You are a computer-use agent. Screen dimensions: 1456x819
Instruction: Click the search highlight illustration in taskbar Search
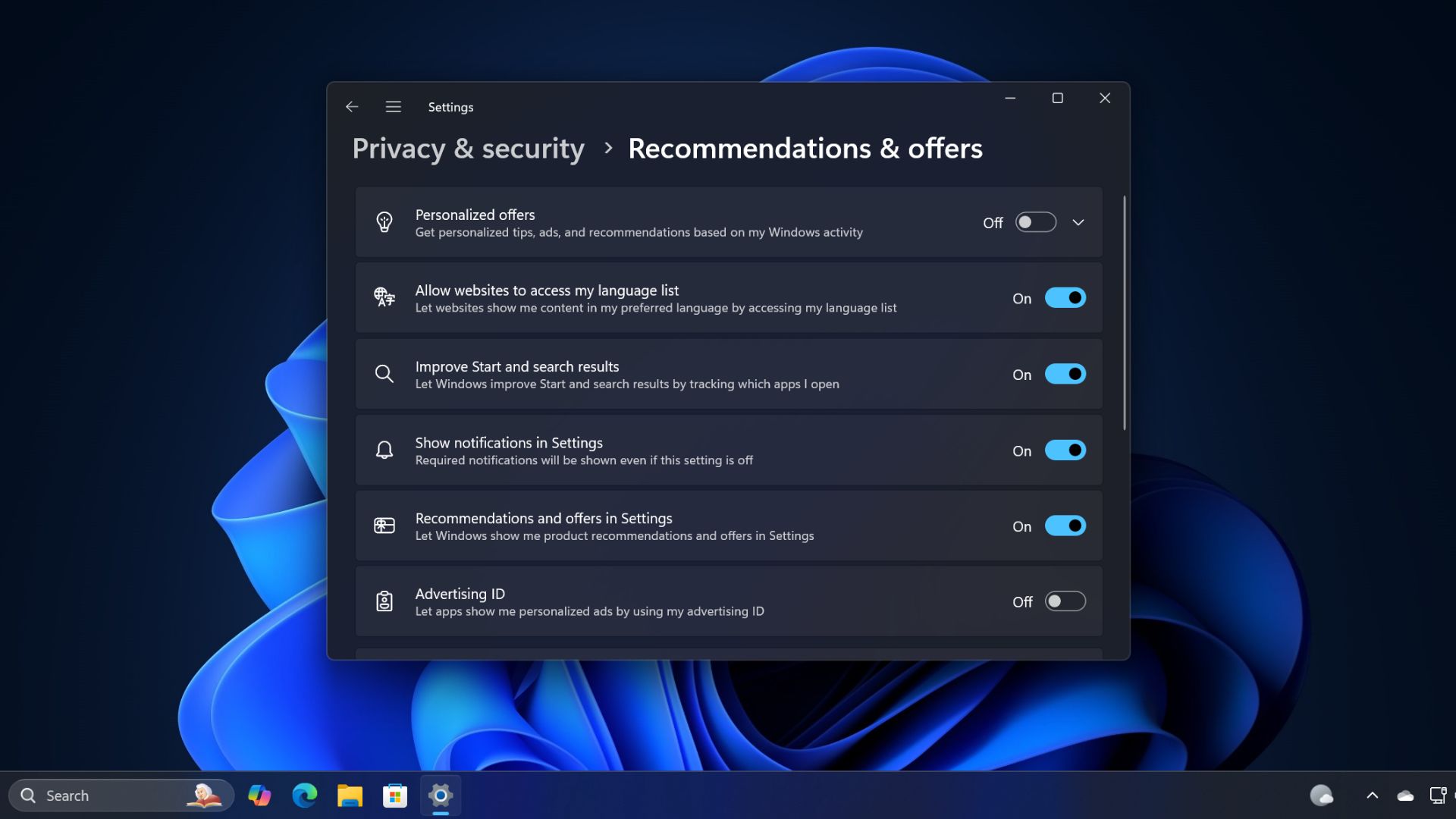204,795
